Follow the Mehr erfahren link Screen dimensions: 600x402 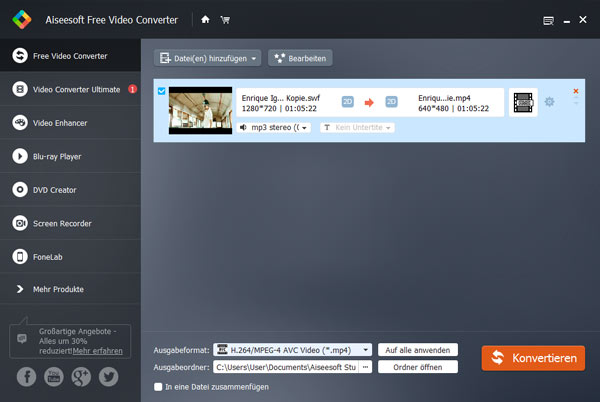click(x=98, y=351)
